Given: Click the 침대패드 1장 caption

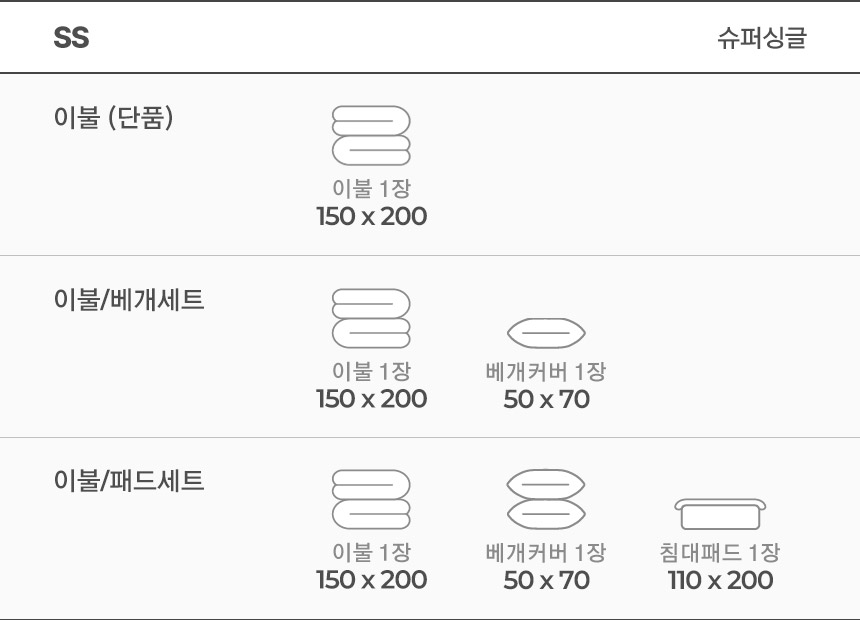Looking at the screenshot, I should coord(720,553).
